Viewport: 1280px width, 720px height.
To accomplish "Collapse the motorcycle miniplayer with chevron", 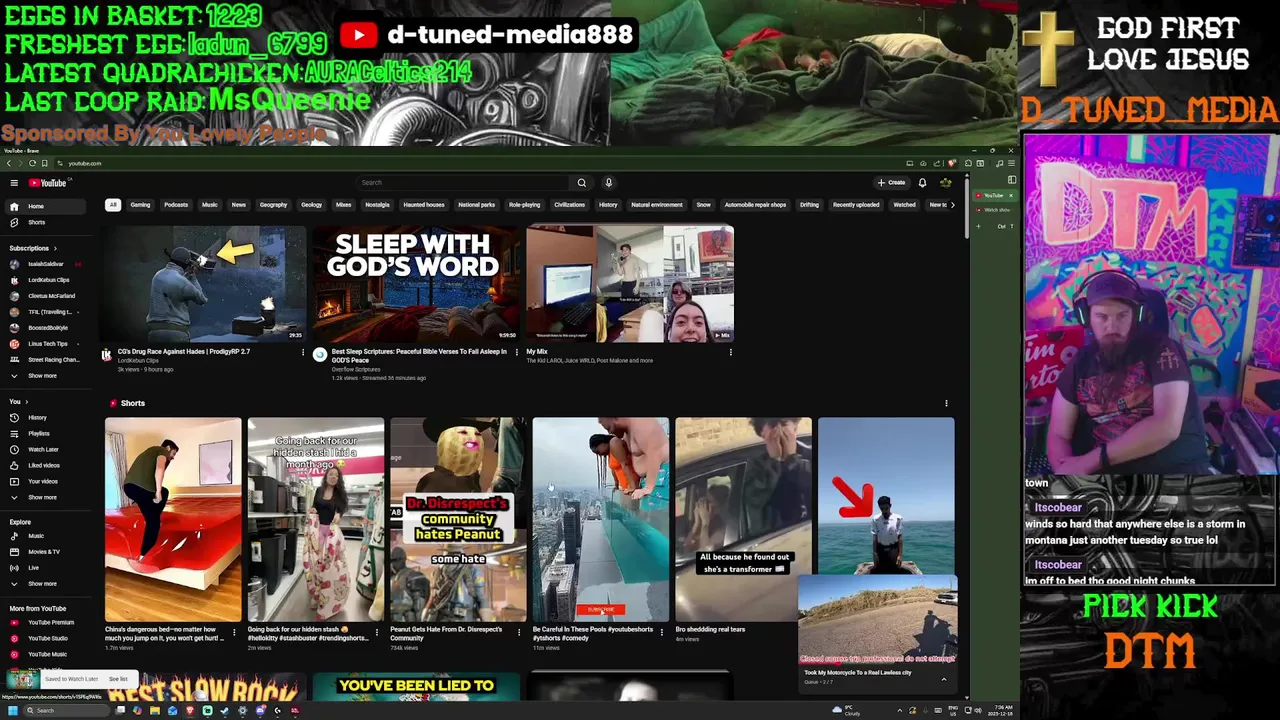I will coord(943,679).
